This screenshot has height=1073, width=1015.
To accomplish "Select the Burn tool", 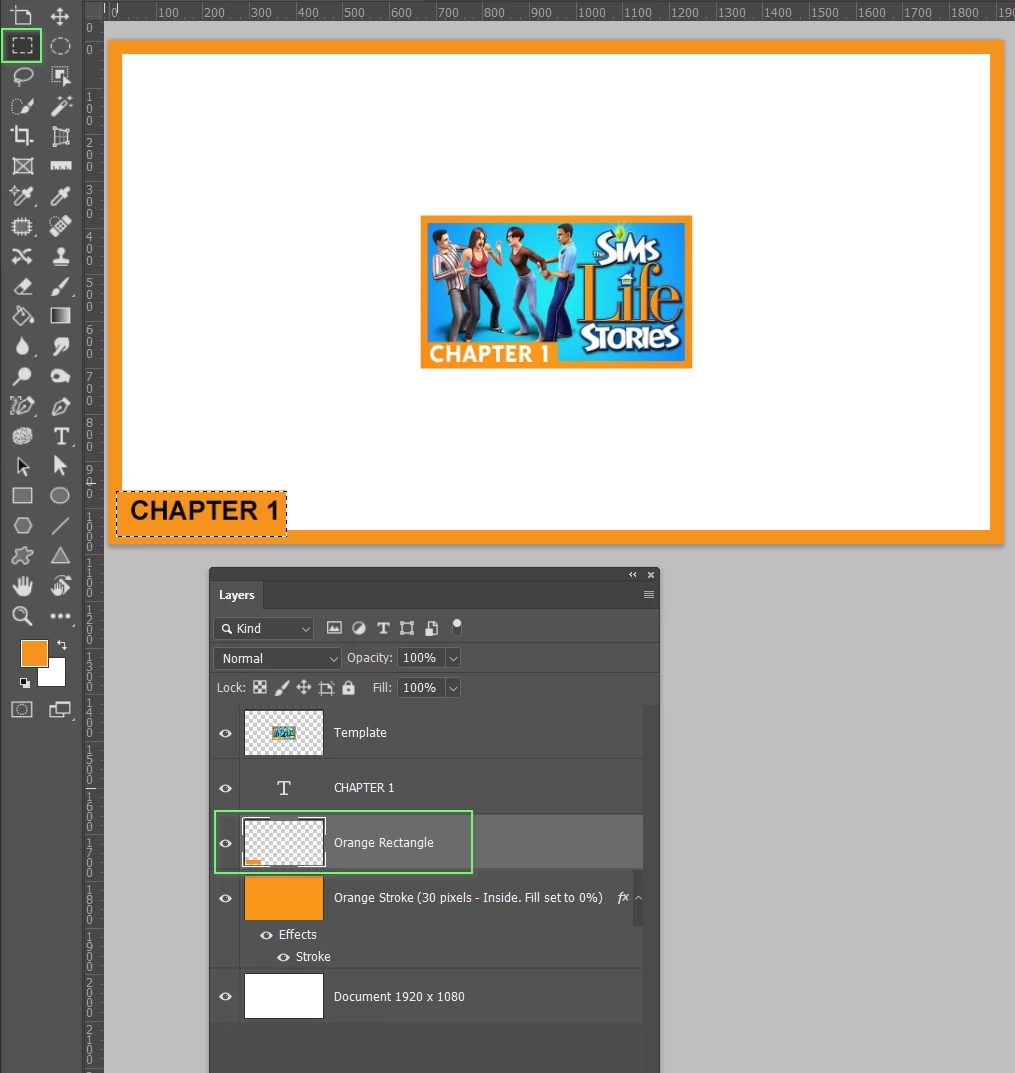I will tap(60, 376).
